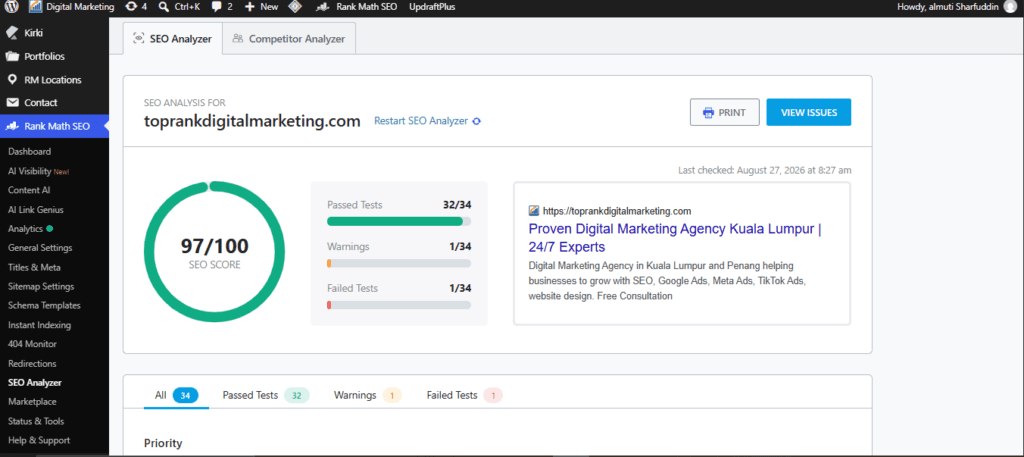Open Sitemap Settings
The image size is (1024, 457).
[40, 287]
